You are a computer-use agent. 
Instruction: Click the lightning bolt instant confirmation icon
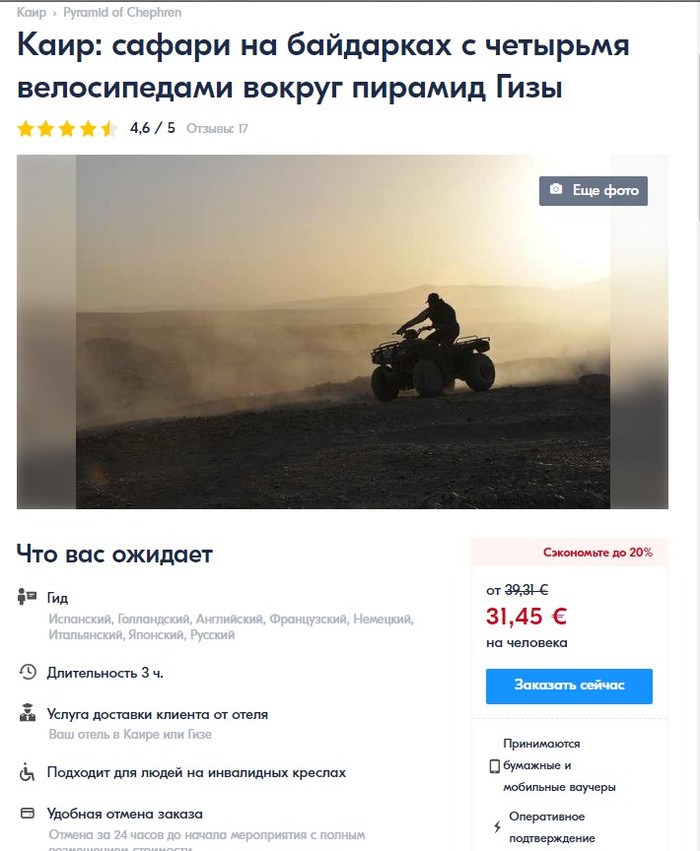pyautogui.click(x=497, y=827)
